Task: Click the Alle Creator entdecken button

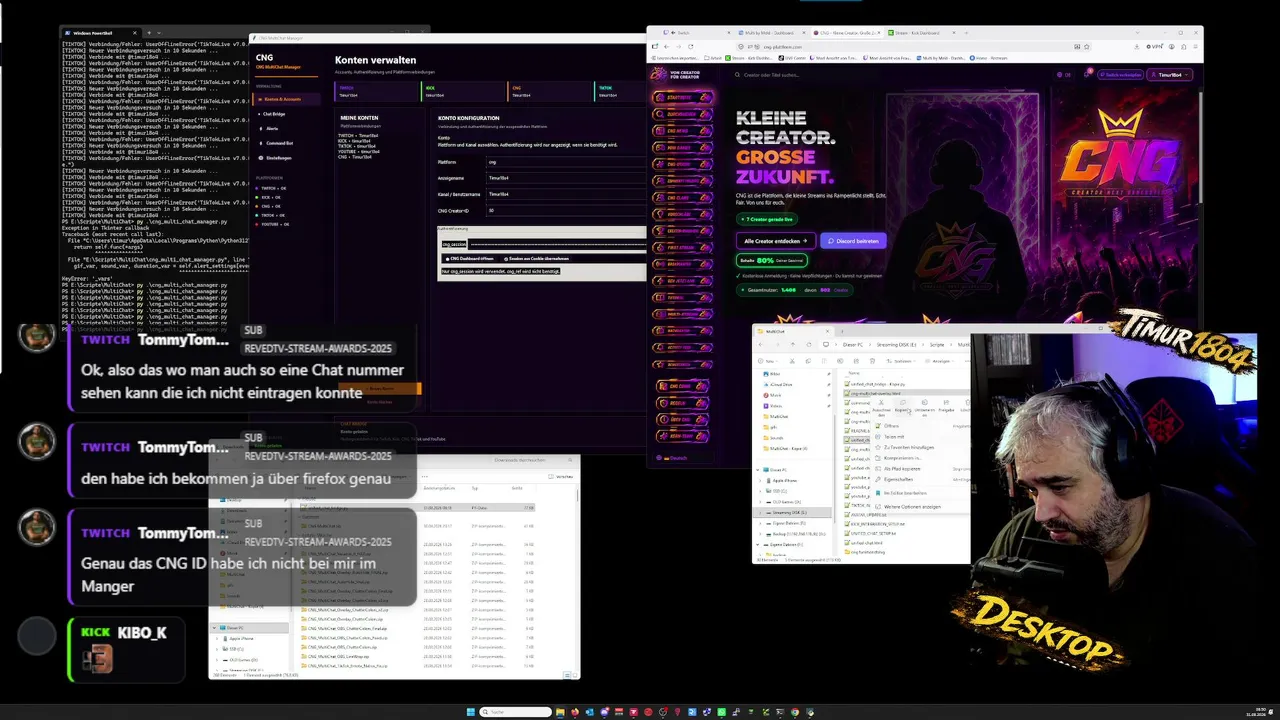Action: 775,241
